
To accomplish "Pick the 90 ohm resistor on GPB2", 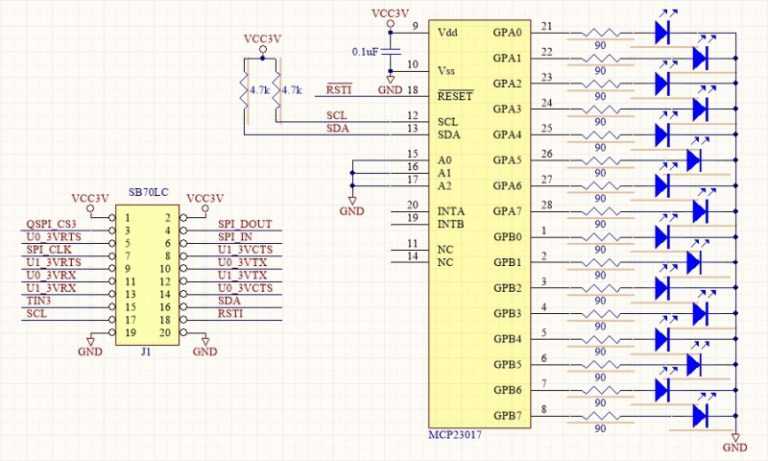I will (x=600, y=288).
